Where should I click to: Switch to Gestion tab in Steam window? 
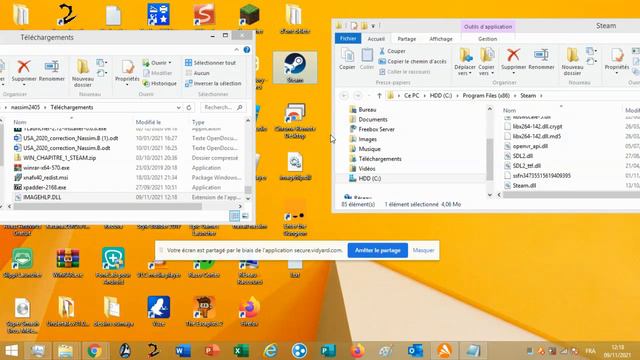click(487, 39)
